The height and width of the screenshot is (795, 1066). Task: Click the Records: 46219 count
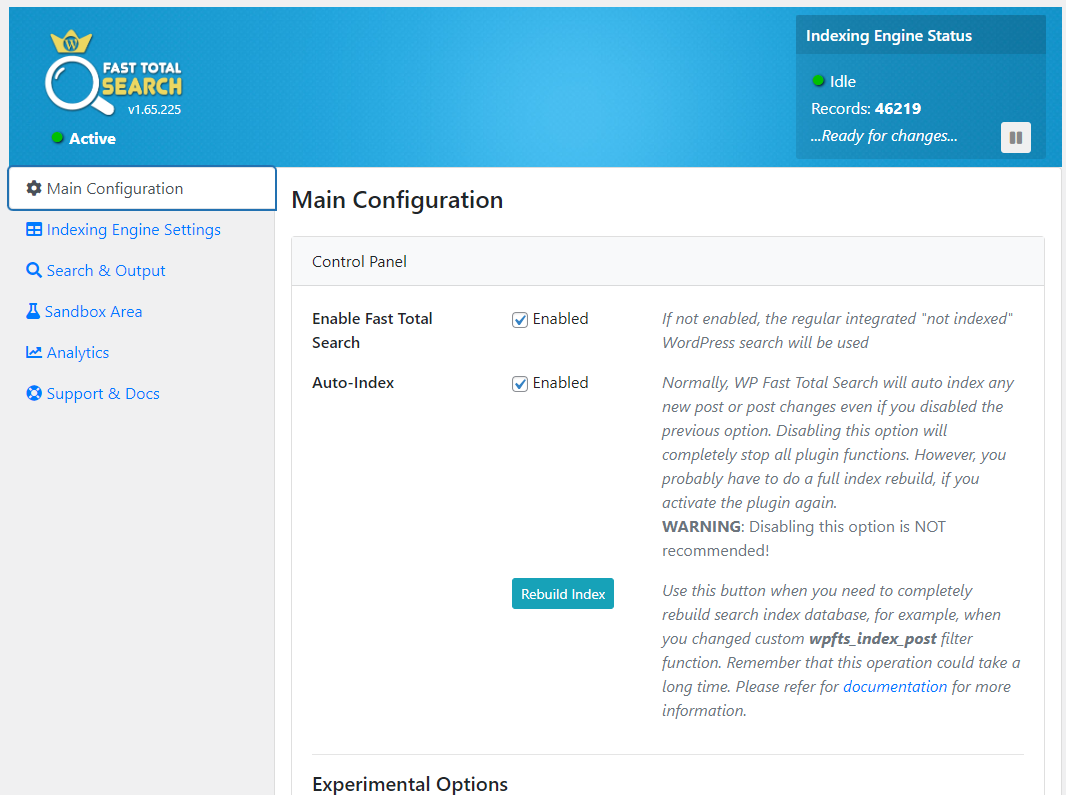[x=866, y=108]
